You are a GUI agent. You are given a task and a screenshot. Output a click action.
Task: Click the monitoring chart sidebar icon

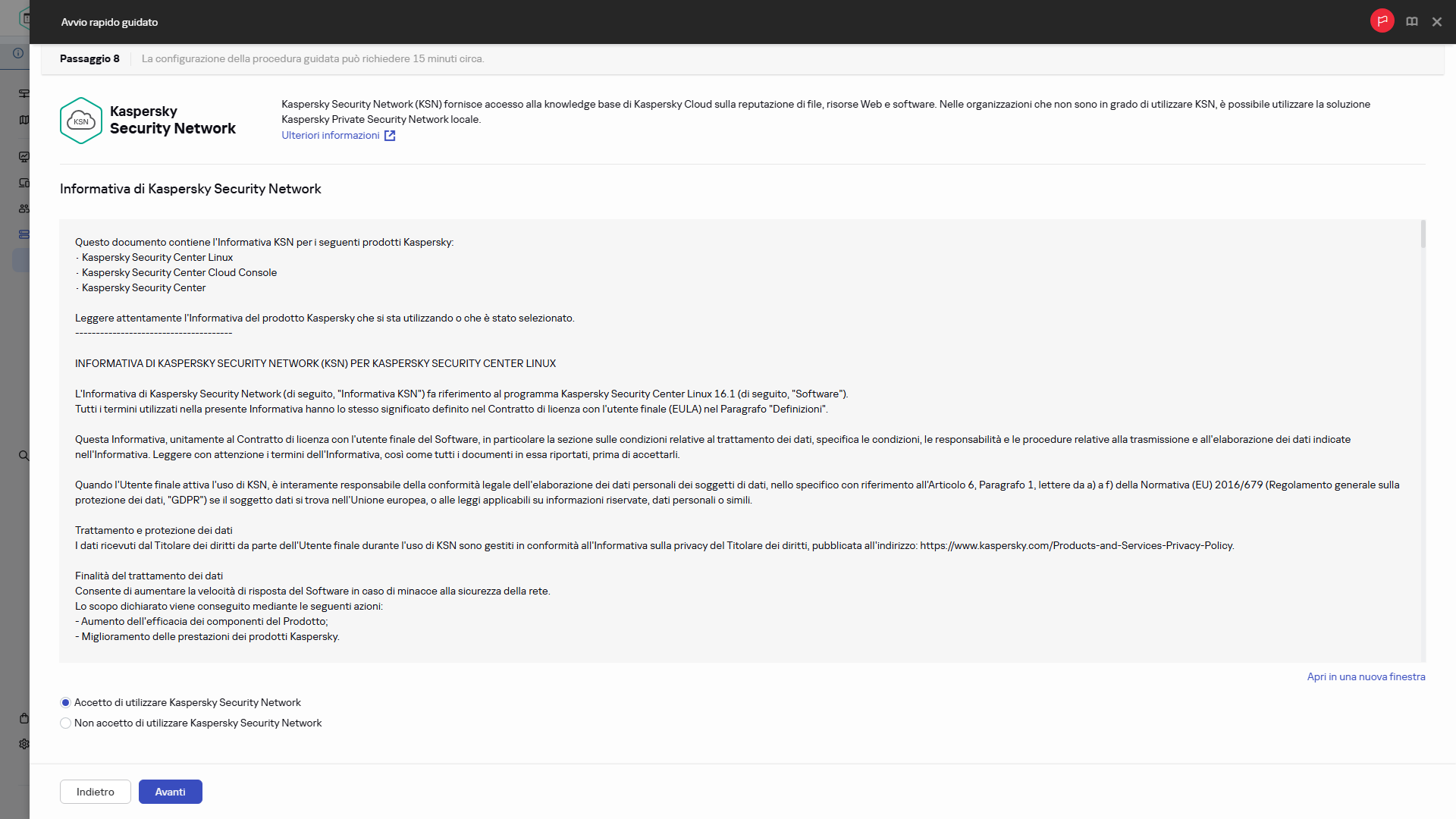[24, 157]
